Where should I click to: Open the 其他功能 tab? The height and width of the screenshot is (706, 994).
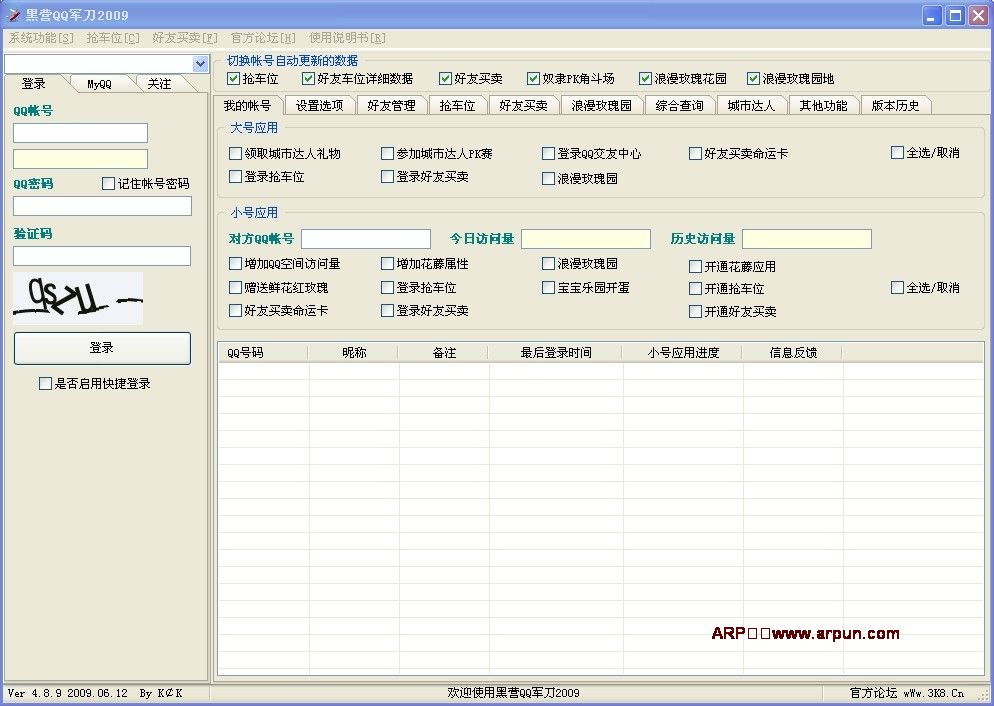pos(823,105)
